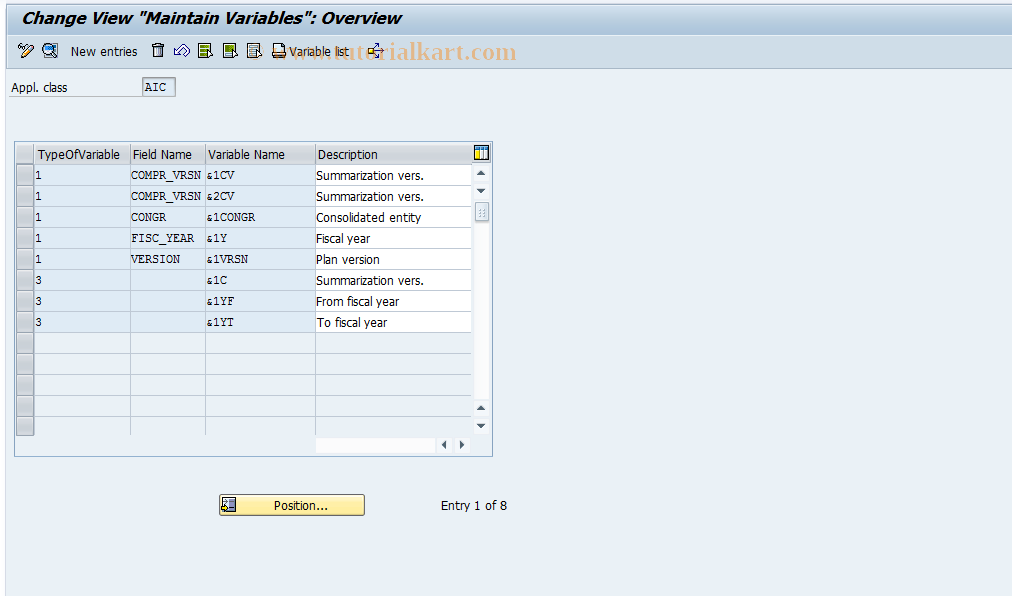Click Variable Name cell '&1Y'
Image resolution: width=1012 pixels, height=596 pixels.
tap(260, 238)
